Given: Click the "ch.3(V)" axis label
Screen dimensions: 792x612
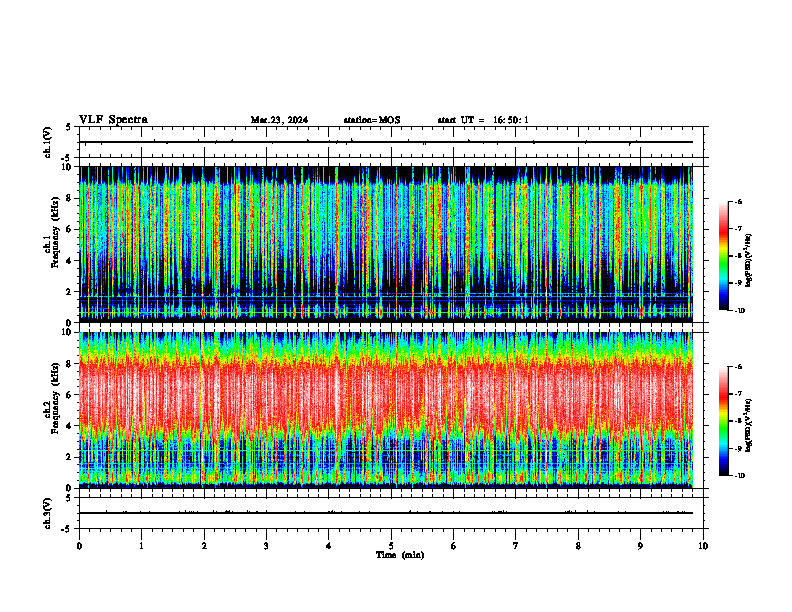Looking at the screenshot, I should [x=48, y=513].
